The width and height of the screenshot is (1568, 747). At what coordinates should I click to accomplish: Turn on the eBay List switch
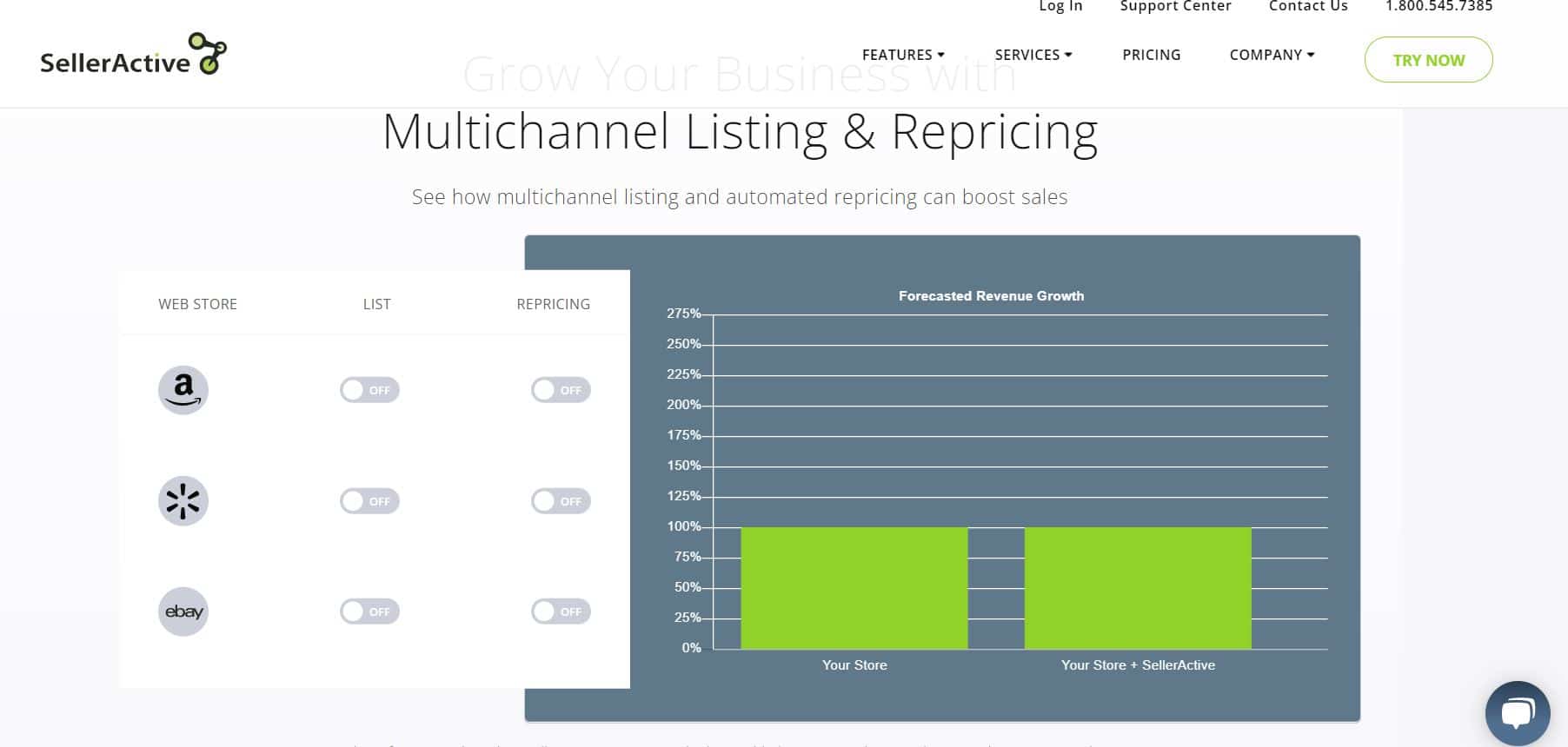pos(369,611)
